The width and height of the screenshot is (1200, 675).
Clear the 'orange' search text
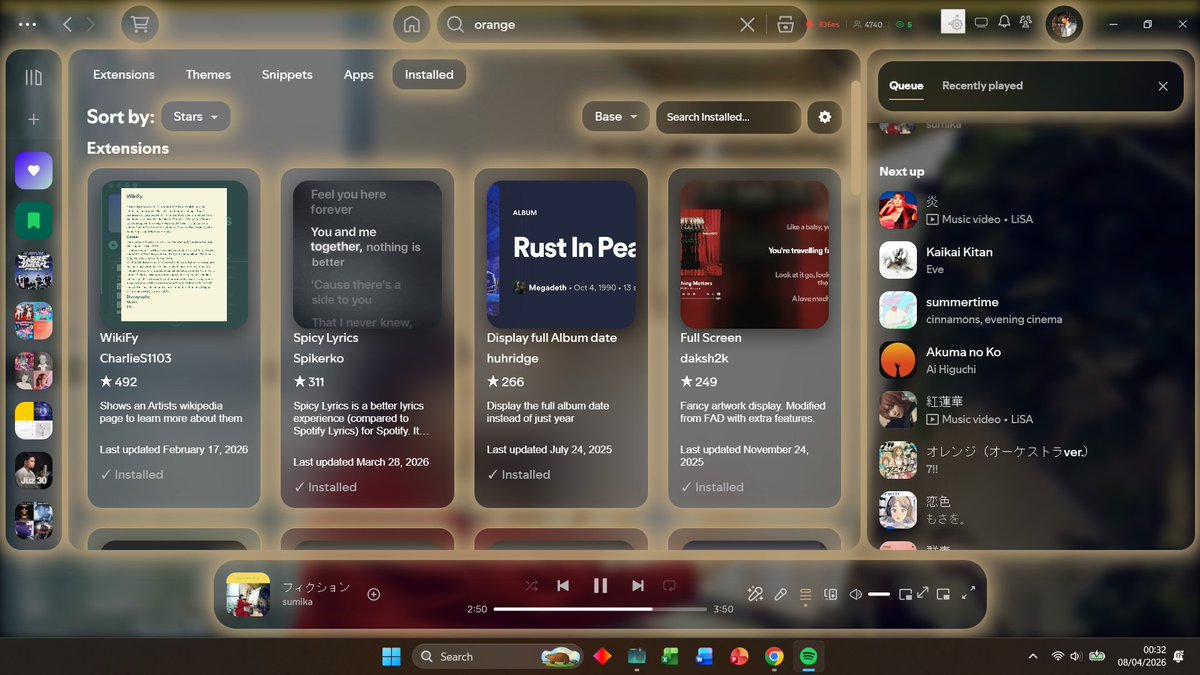(x=747, y=25)
